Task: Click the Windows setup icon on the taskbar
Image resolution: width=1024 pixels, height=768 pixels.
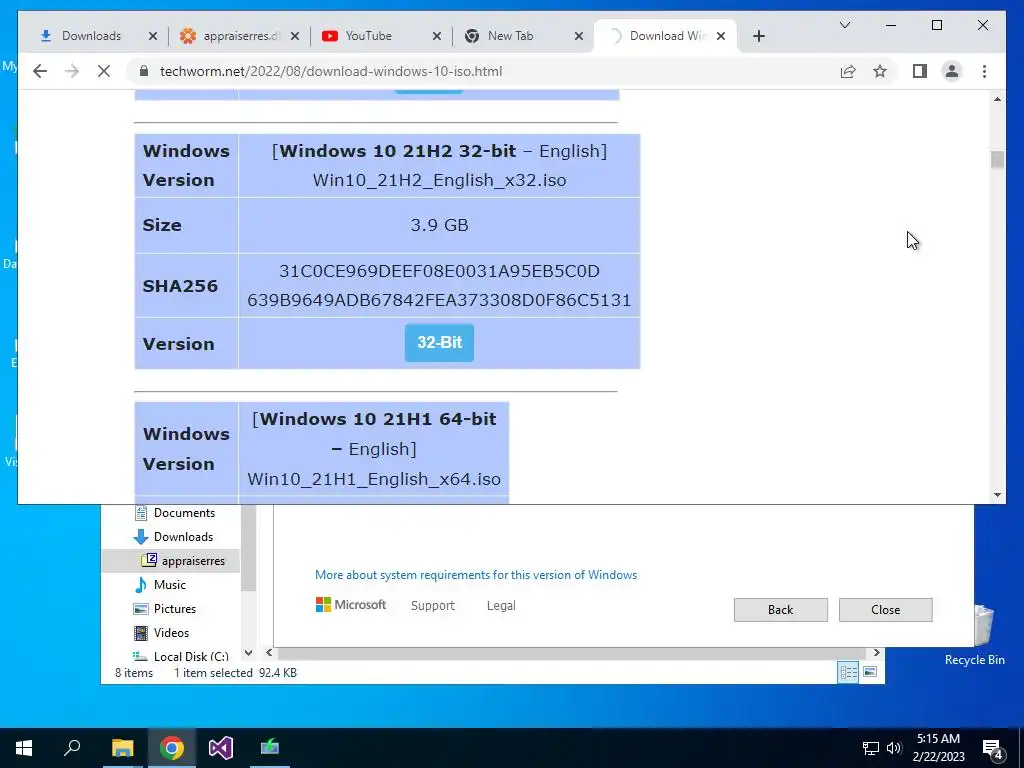Action: pyautogui.click(x=270, y=748)
